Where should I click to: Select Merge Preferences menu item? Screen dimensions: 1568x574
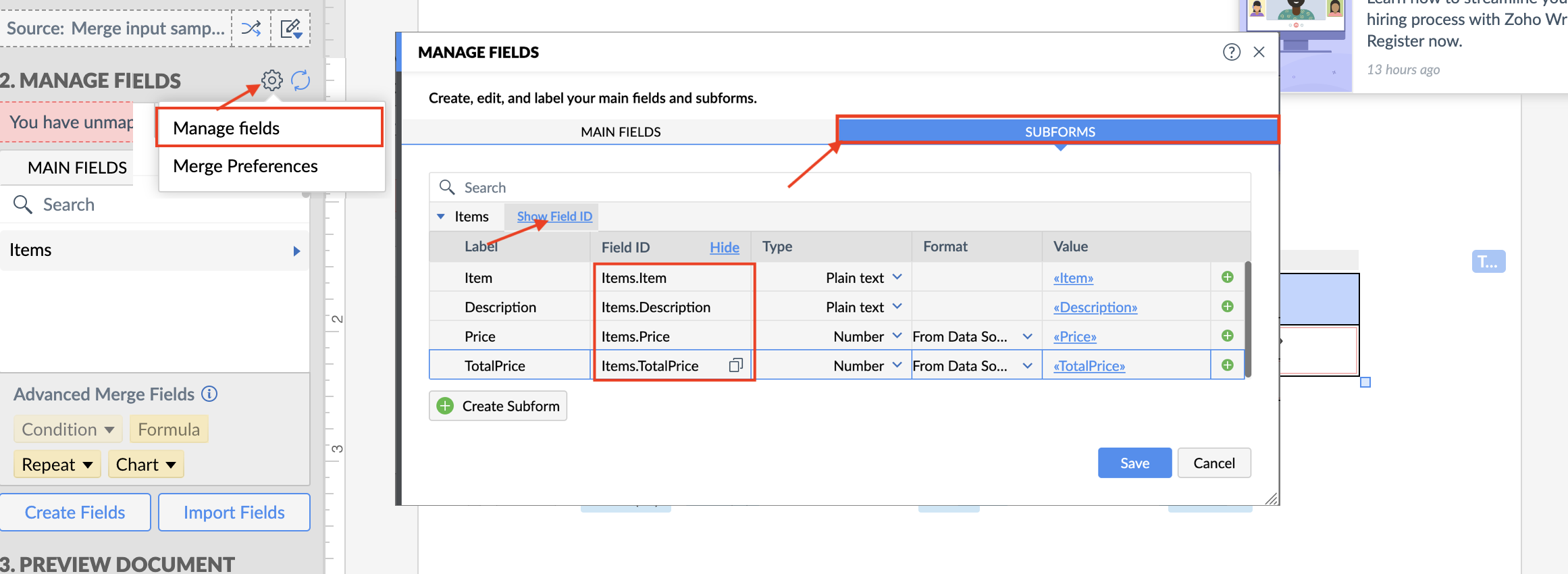(245, 166)
